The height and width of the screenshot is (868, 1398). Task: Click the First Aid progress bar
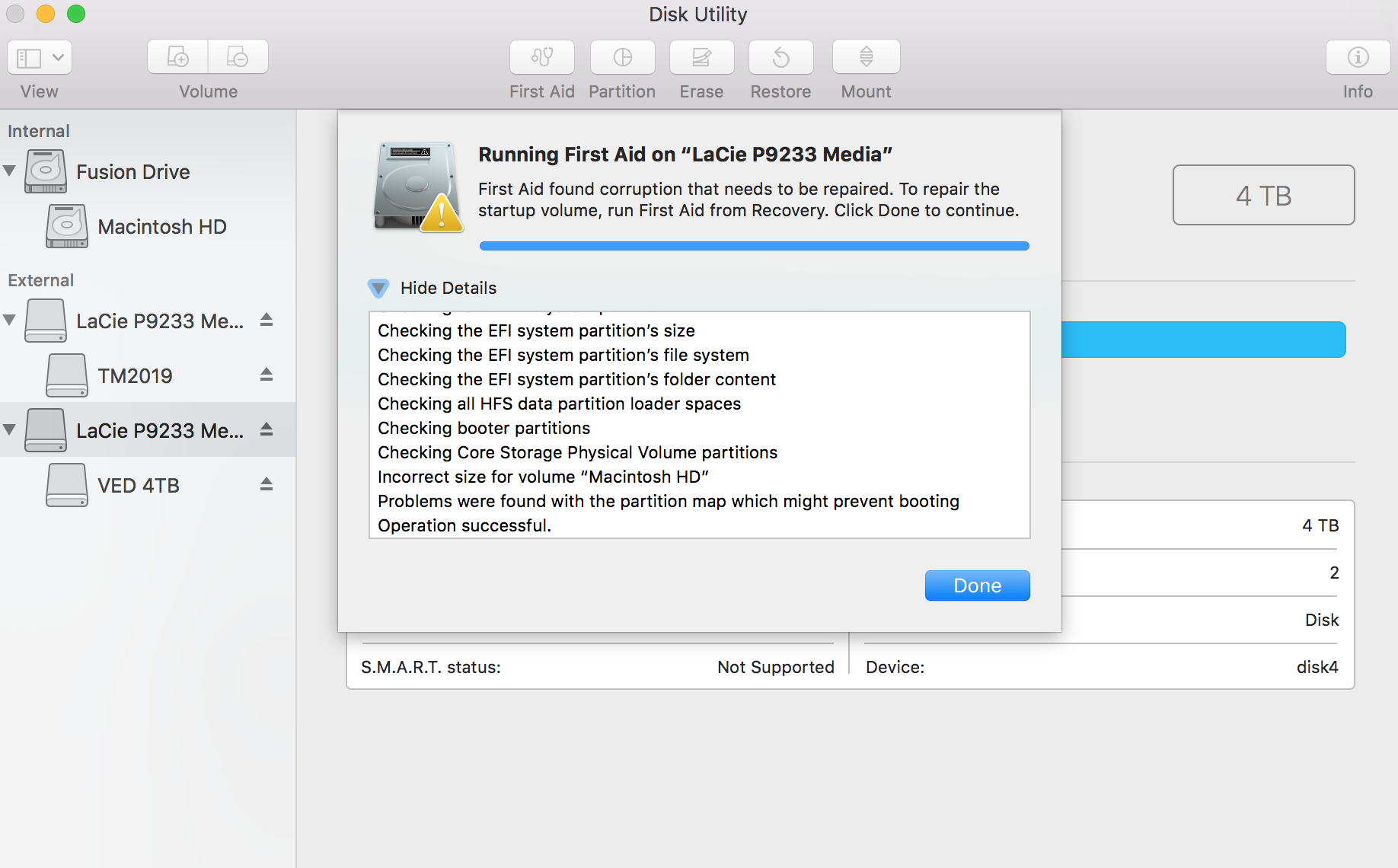point(754,246)
